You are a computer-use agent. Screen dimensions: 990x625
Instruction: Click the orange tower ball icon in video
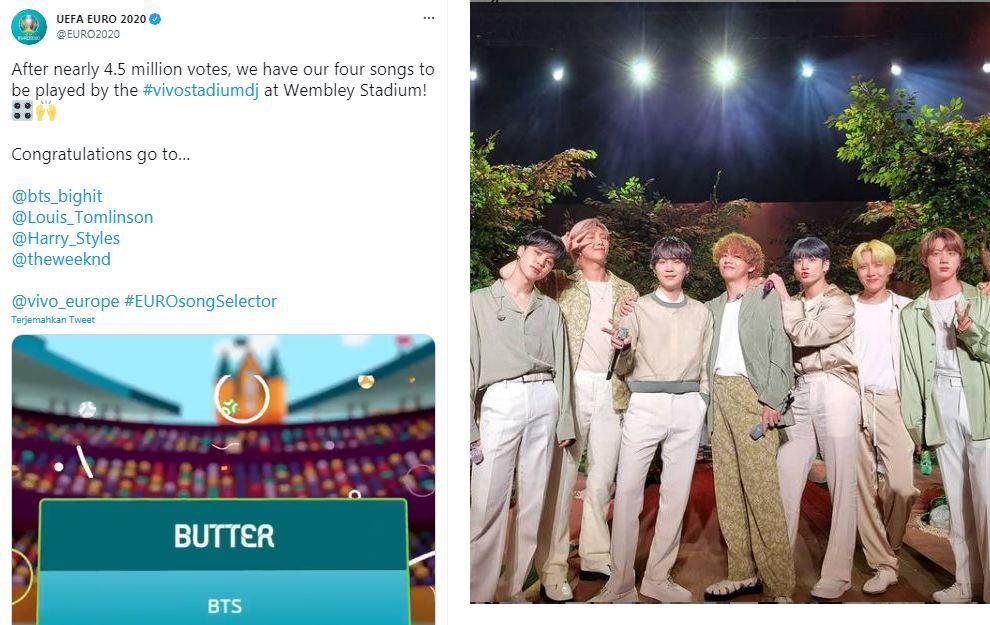click(242, 398)
